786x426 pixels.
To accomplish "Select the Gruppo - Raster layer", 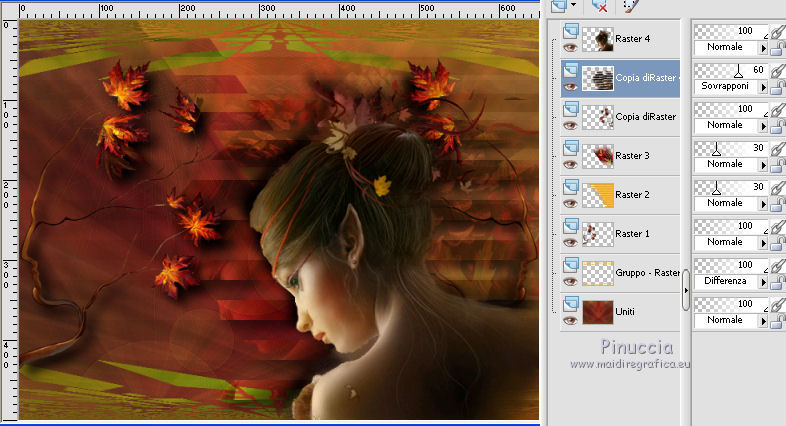I will tap(647, 273).
